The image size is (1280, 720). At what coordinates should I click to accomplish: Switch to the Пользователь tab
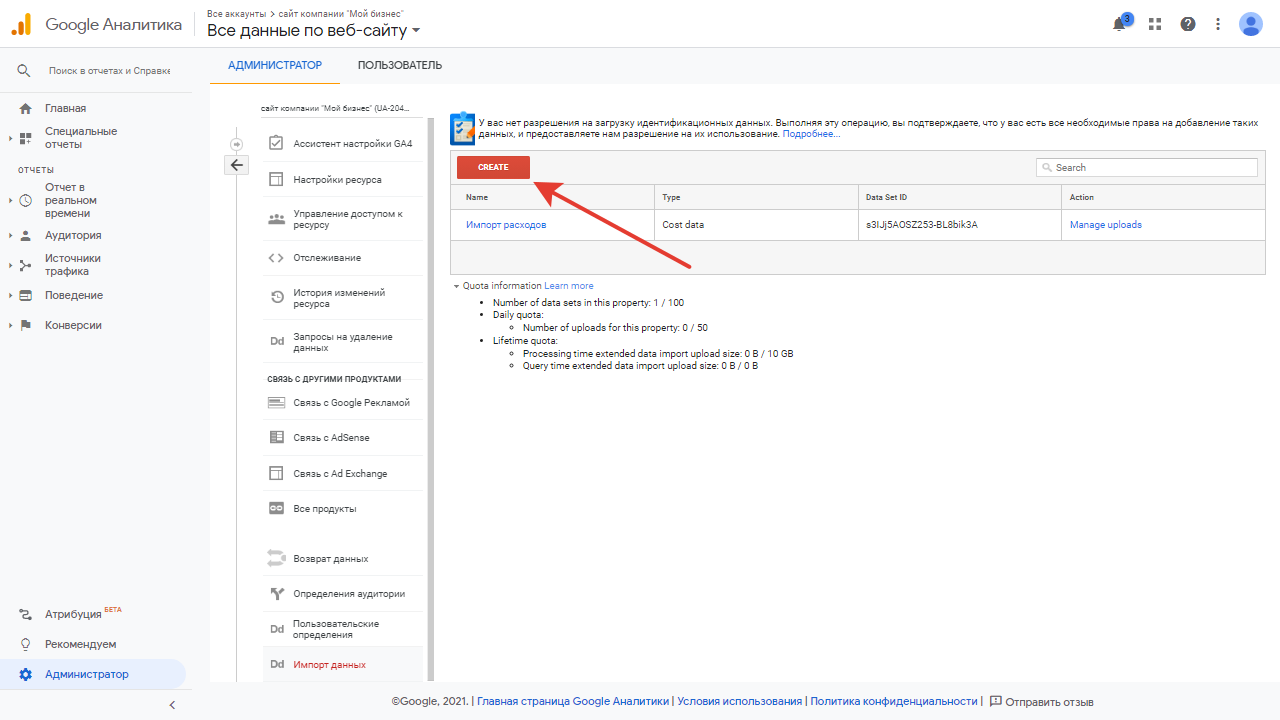(400, 66)
